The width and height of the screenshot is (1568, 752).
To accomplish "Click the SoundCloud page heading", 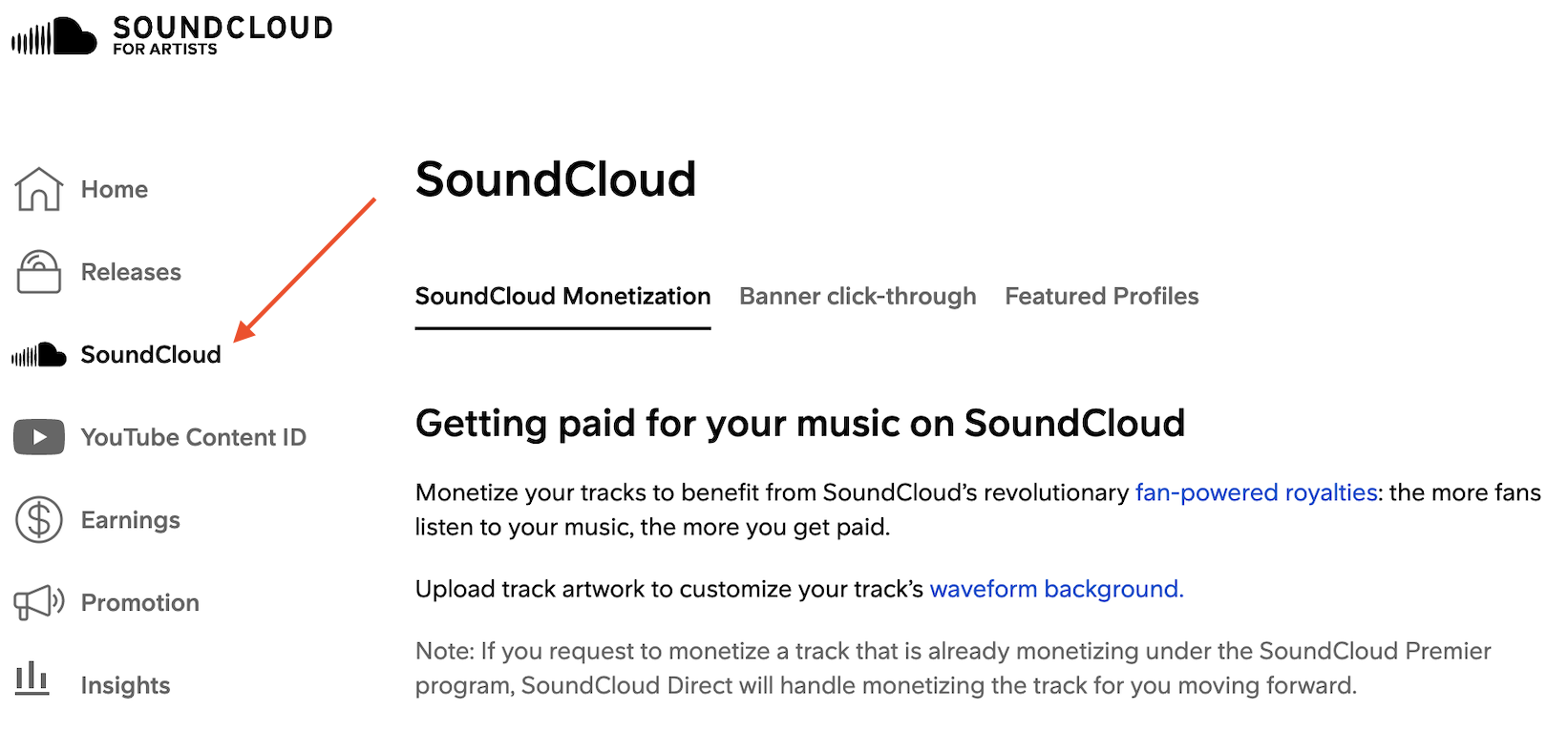I will click(555, 180).
